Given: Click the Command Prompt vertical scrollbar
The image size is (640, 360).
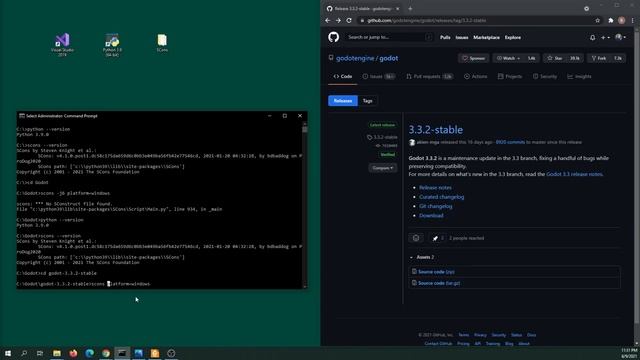Looking at the screenshot, I should (x=304, y=204).
